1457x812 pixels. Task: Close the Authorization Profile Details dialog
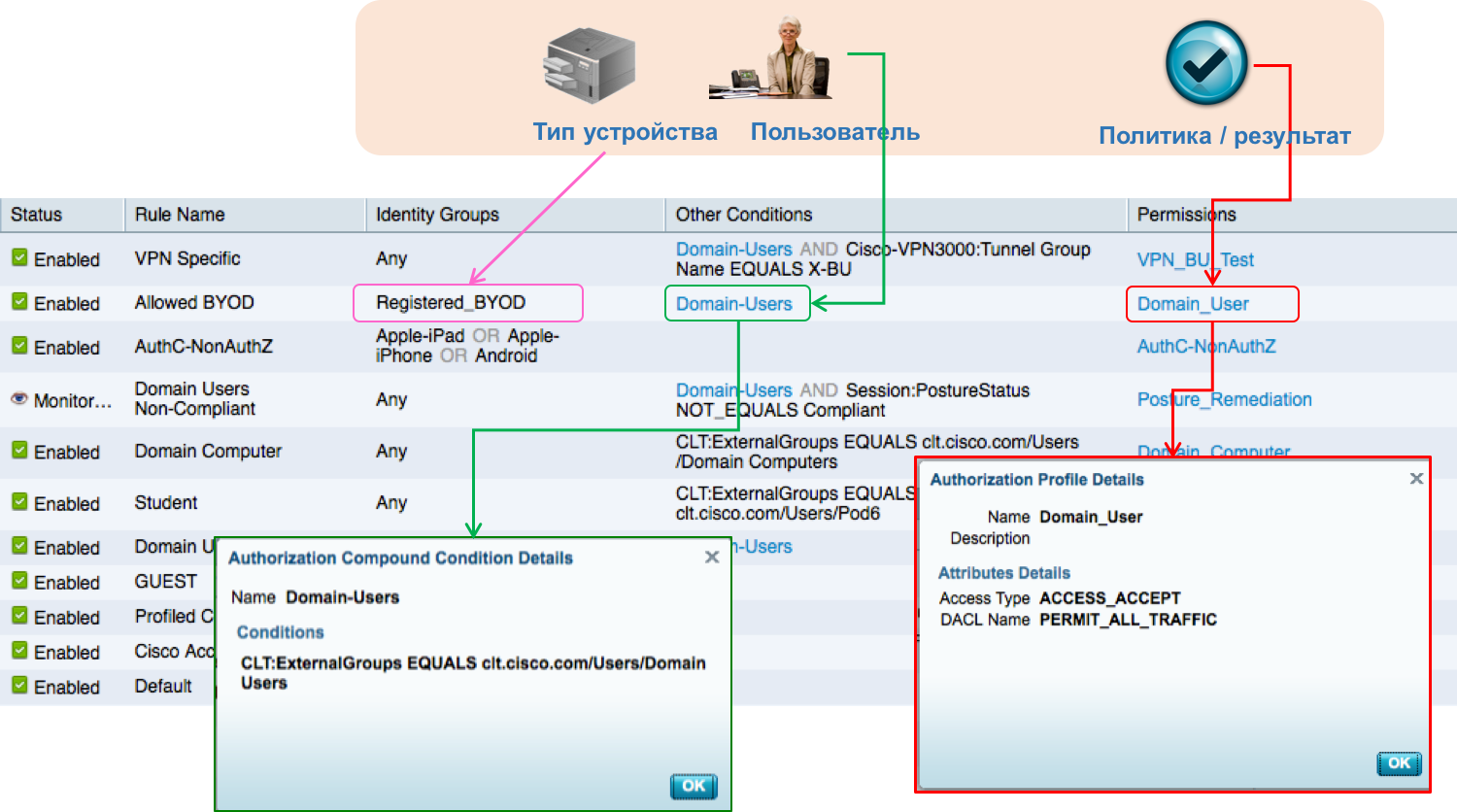(x=1416, y=478)
